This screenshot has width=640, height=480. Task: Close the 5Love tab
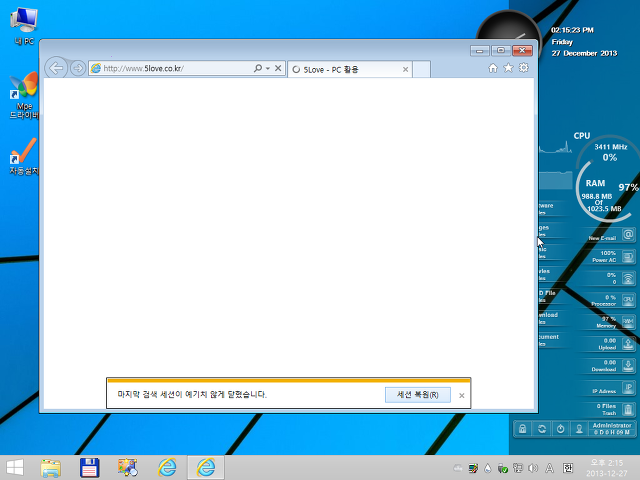click(405, 70)
